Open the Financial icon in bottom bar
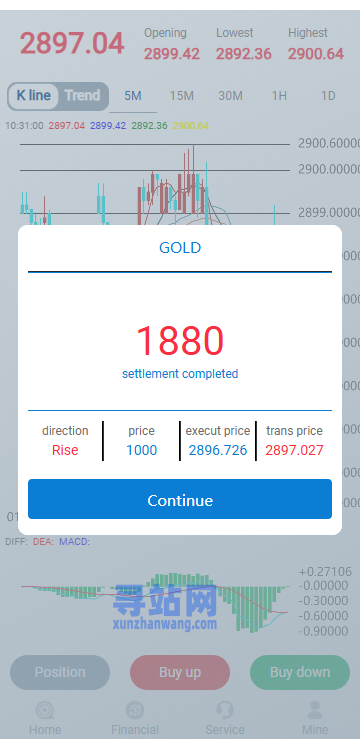360x739 pixels. (135, 710)
